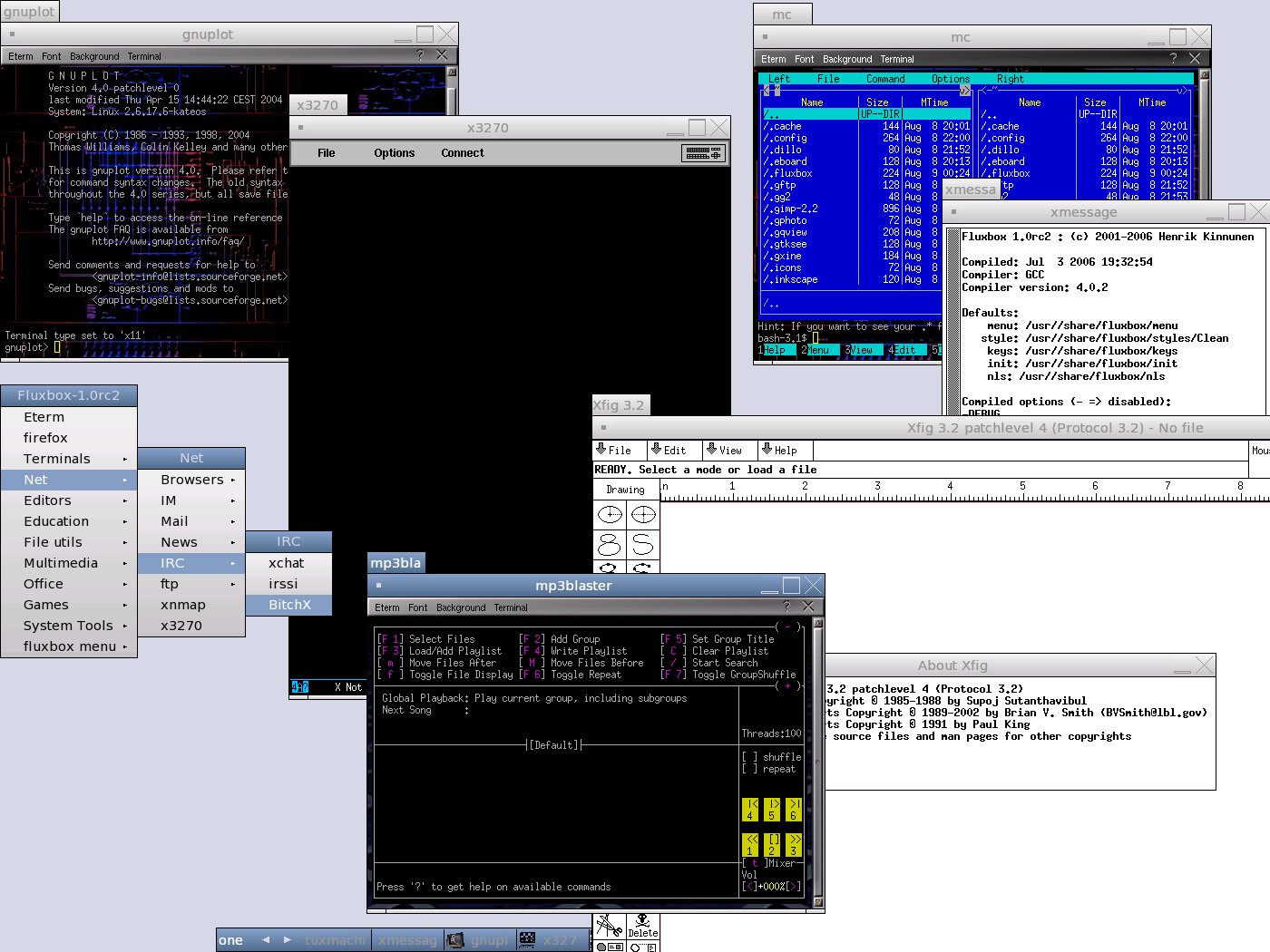Open the Background menu in mp3blaster's Eterm bar
Viewport: 1270px width, 952px height.
coord(461,607)
